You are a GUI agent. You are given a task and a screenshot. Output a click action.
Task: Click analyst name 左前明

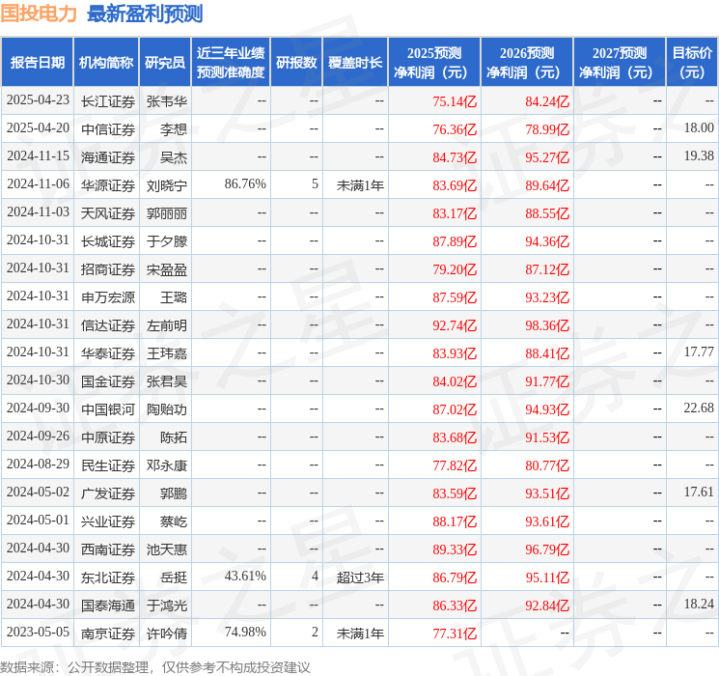(x=167, y=325)
